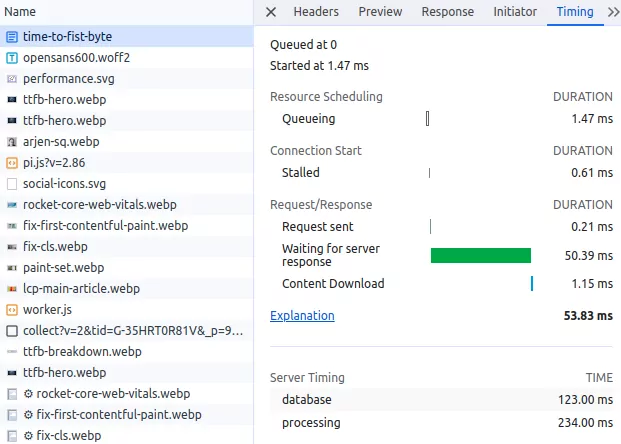Screen dimensions: 621x444
Task: Select the time-to-fist-byte request
Action: click(x=127, y=36)
